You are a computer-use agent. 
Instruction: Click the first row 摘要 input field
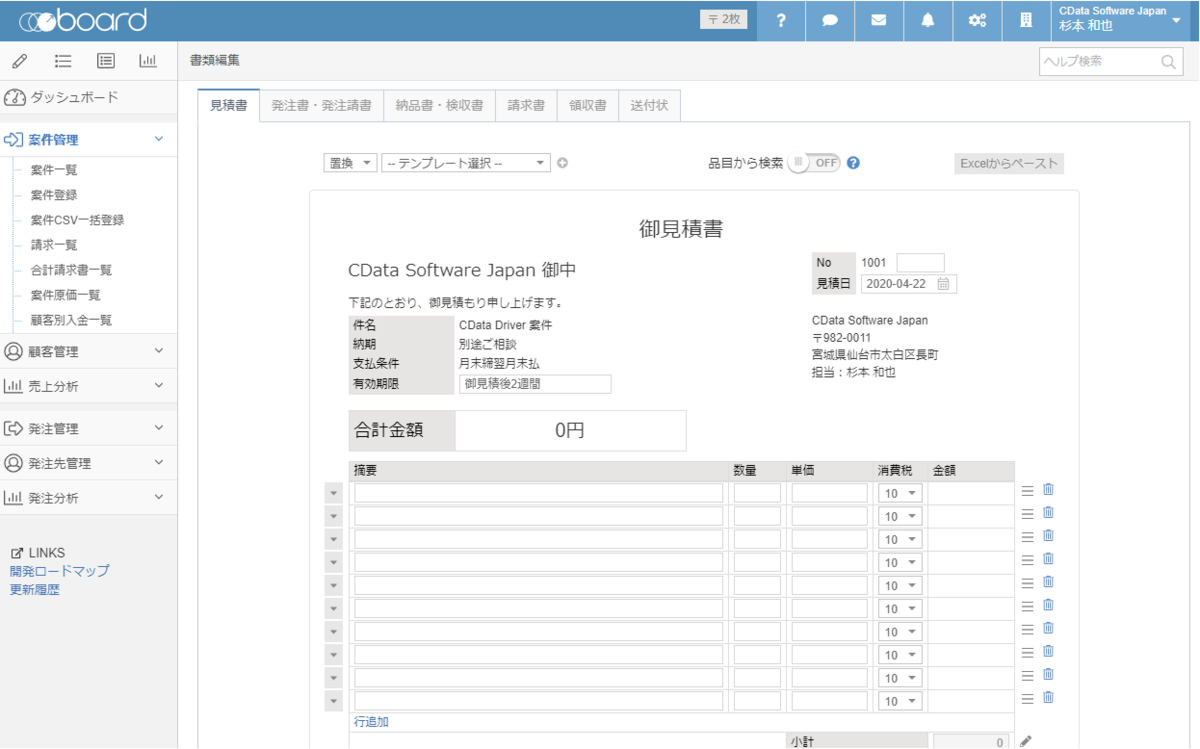point(538,493)
